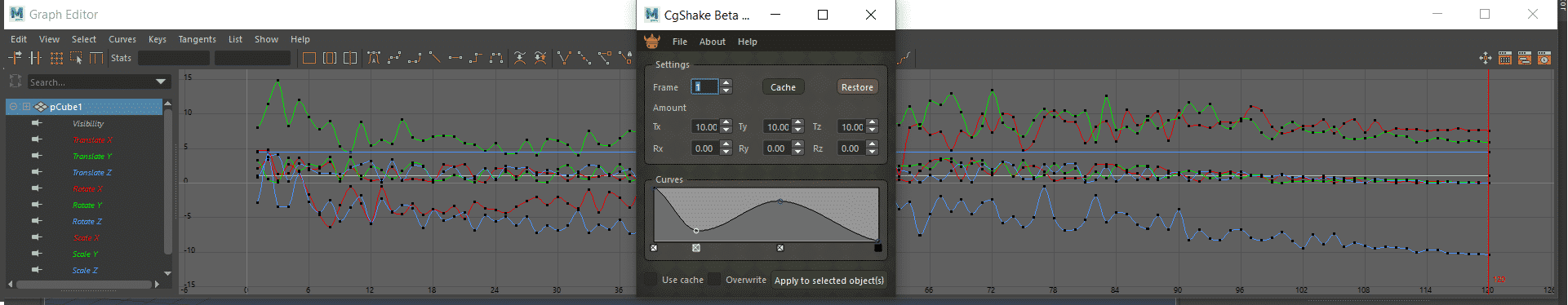The height and width of the screenshot is (305, 1568).
Task: Click the Free Tangent Length icon
Action: tap(605, 58)
